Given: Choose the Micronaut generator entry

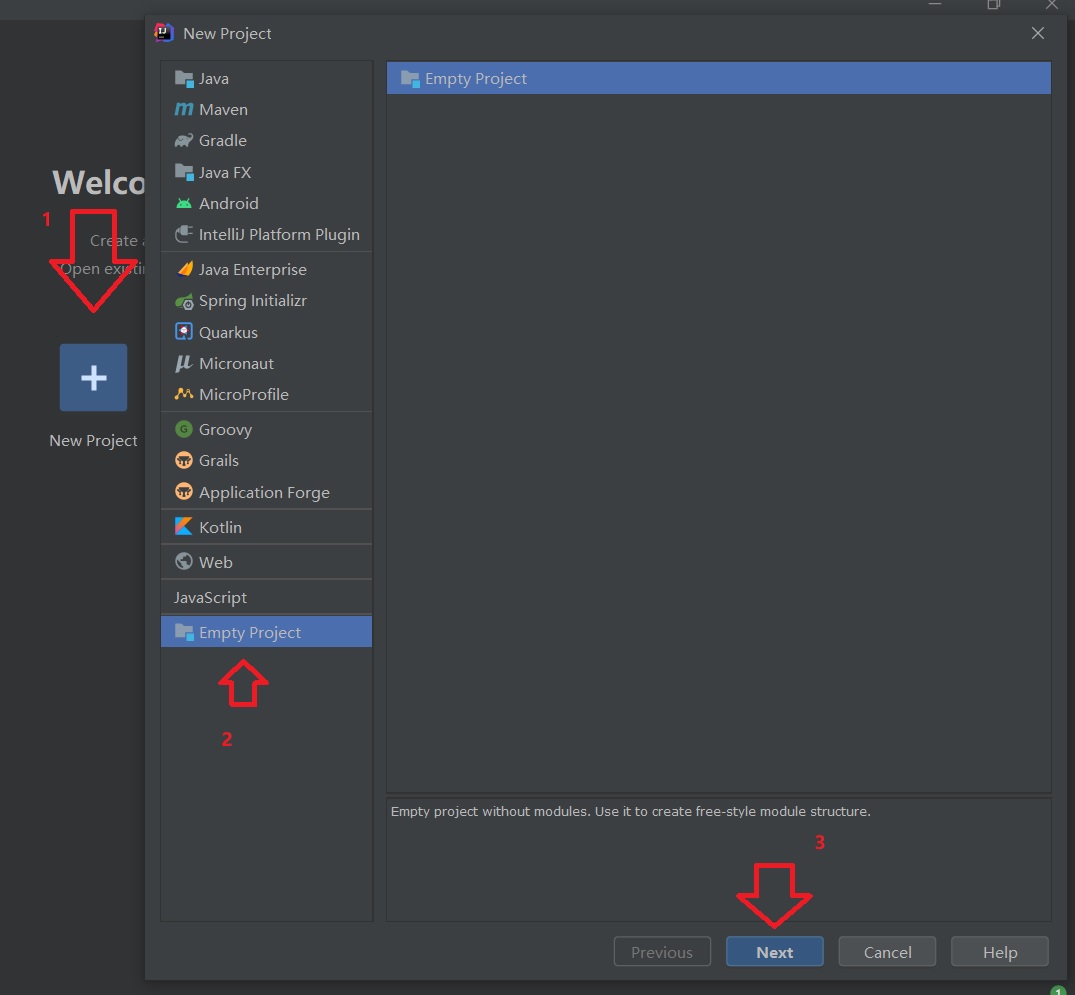Looking at the screenshot, I should [x=236, y=364].
